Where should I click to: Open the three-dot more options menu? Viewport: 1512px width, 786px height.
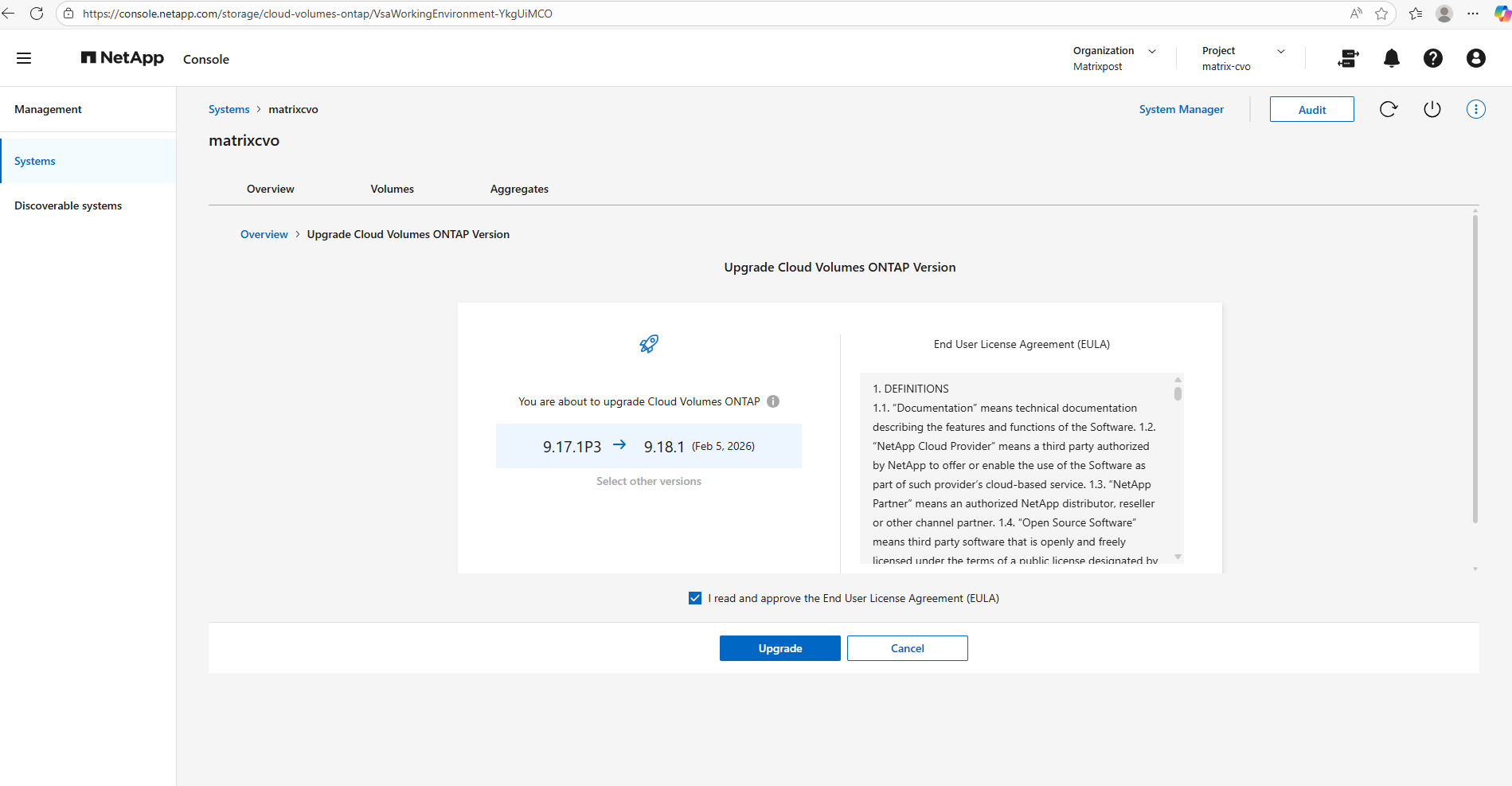point(1475,109)
